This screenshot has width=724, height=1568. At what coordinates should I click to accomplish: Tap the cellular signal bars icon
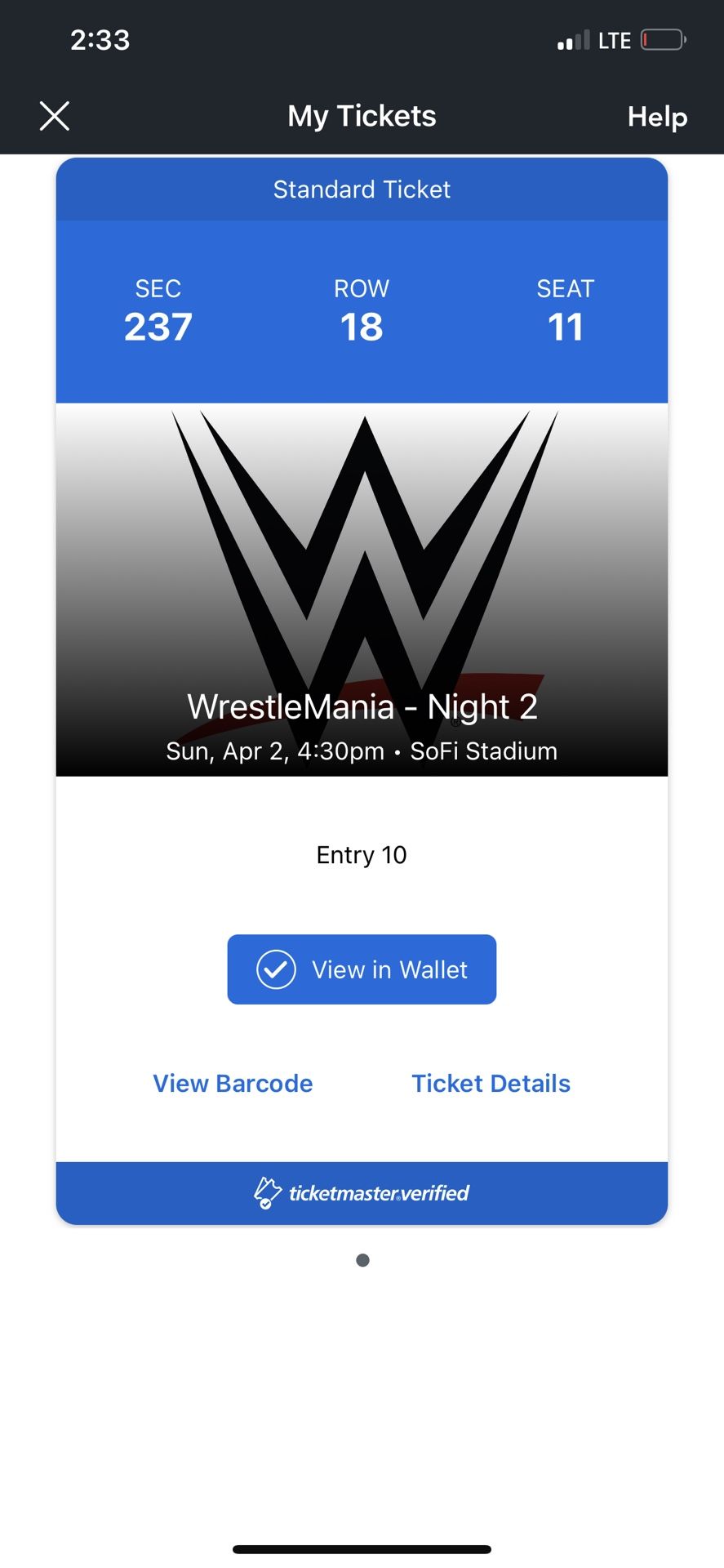[573, 41]
